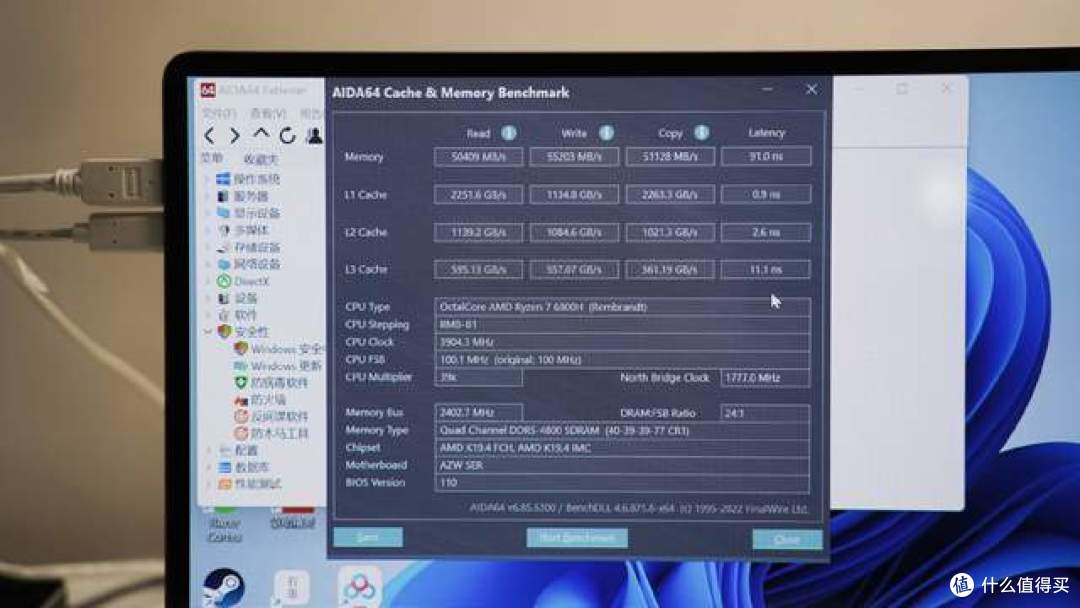The height and width of the screenshot is (608, 1080).
Task: Open the colorful rings desktop shortcut
Action: (x=359, y=587)
